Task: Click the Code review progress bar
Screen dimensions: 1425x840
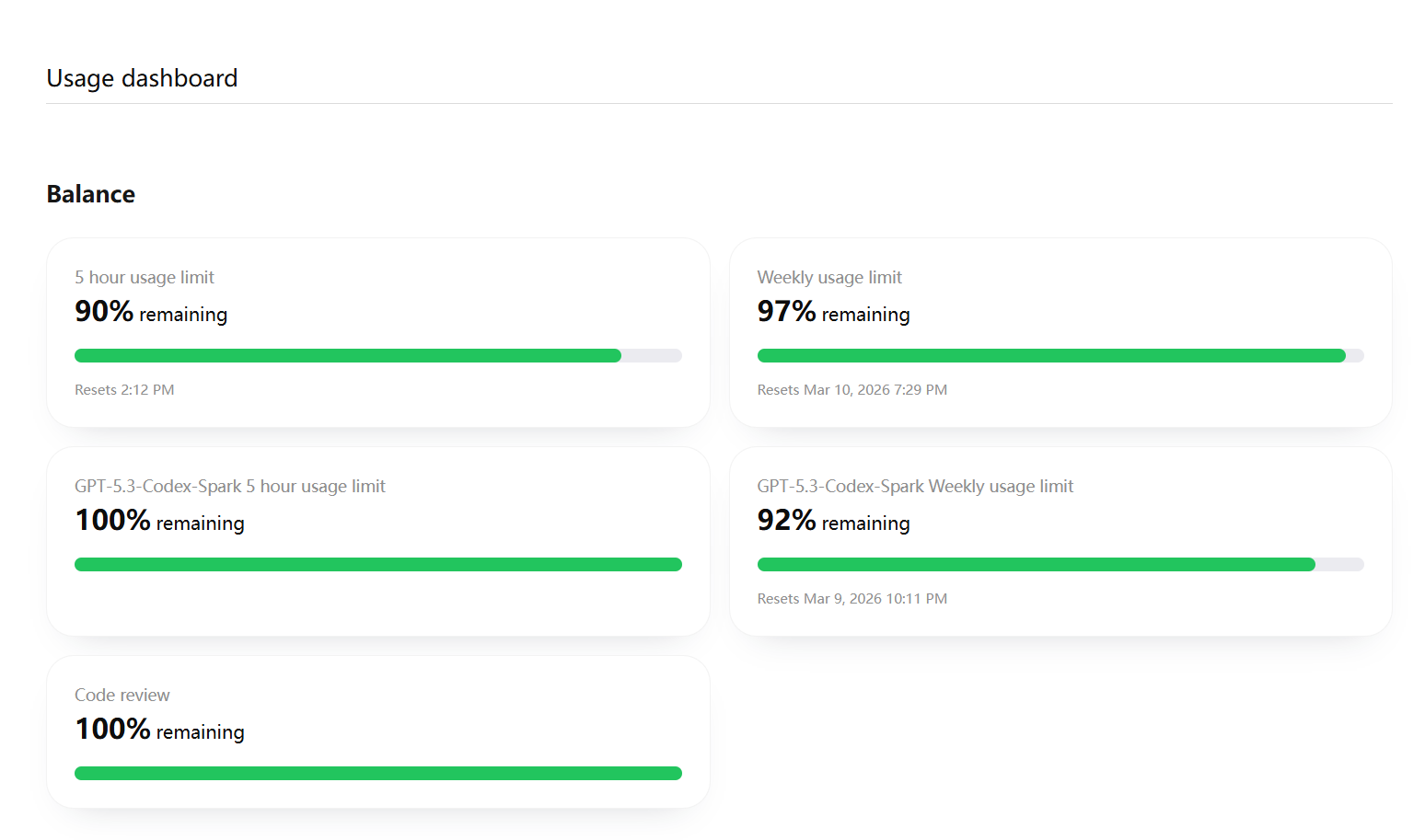Action: [x=377, y=774]
